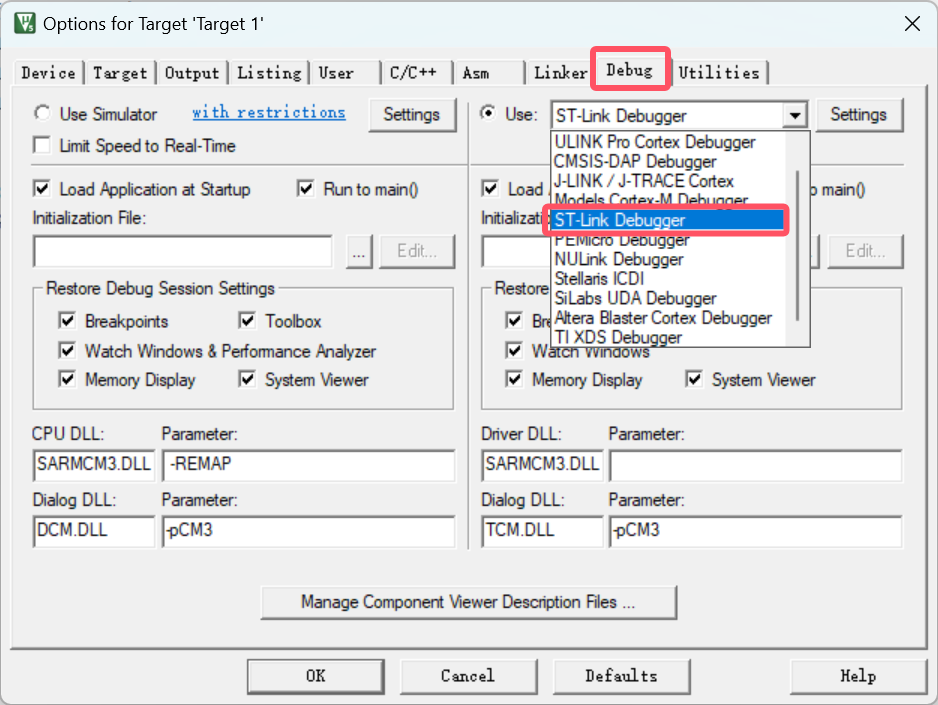Screen dimensions: 938x705
Task: Click the CPU DLL Parameter field -REMAP
Action: [309, 465]
